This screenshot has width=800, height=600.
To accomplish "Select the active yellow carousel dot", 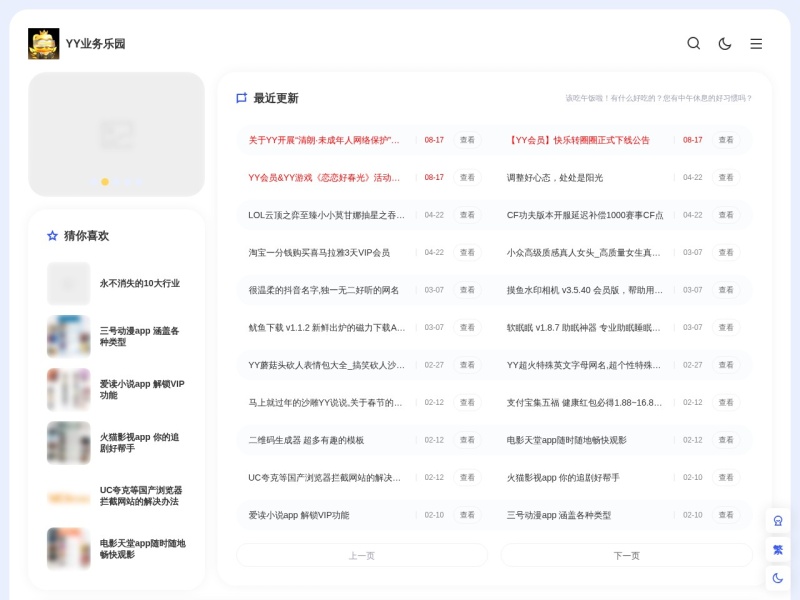I will [105, 182].
